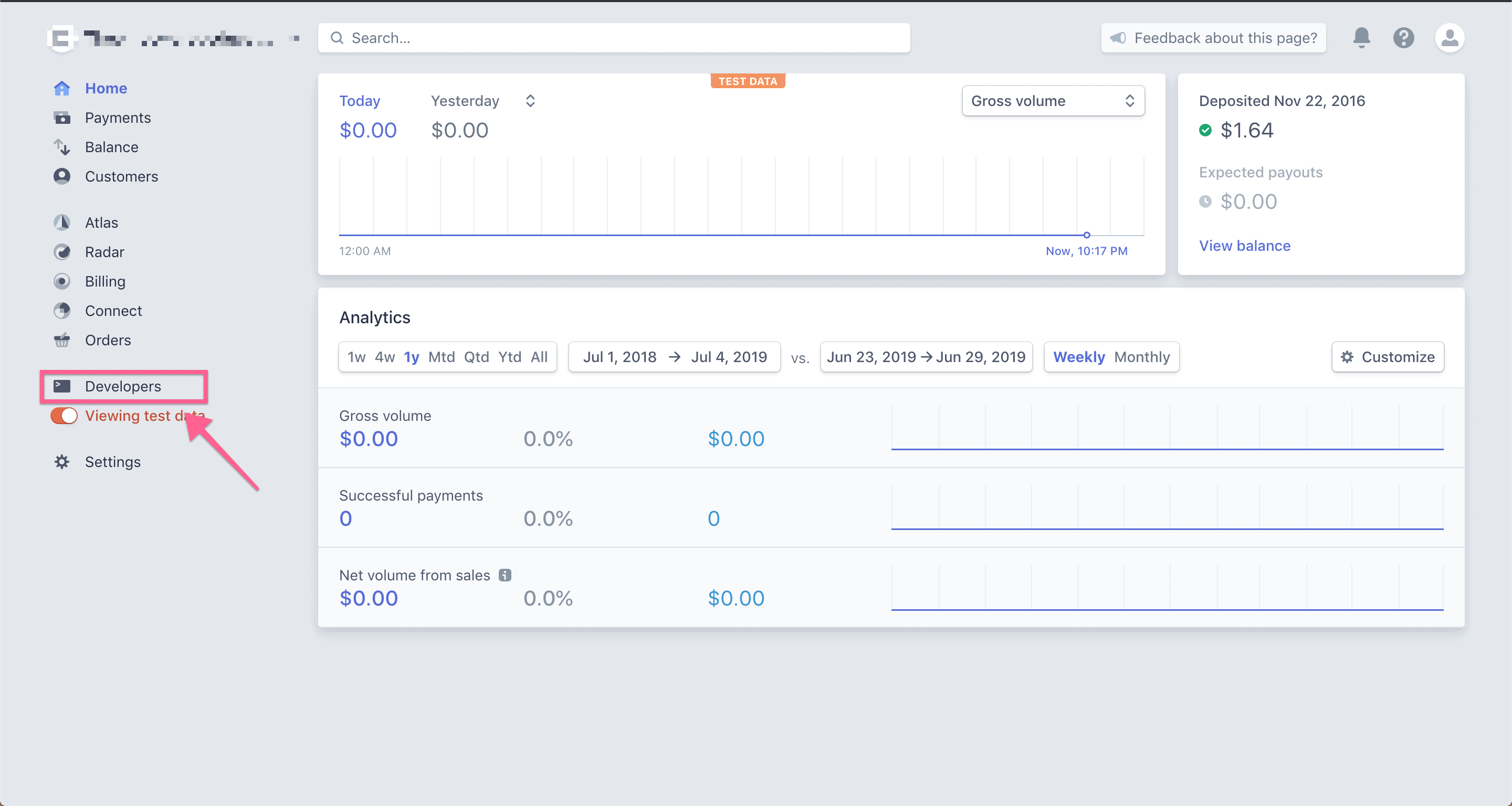Open the Yesterday comparison selector arrows
Screen dimensions: 1512x806
[x=530, y=101]
